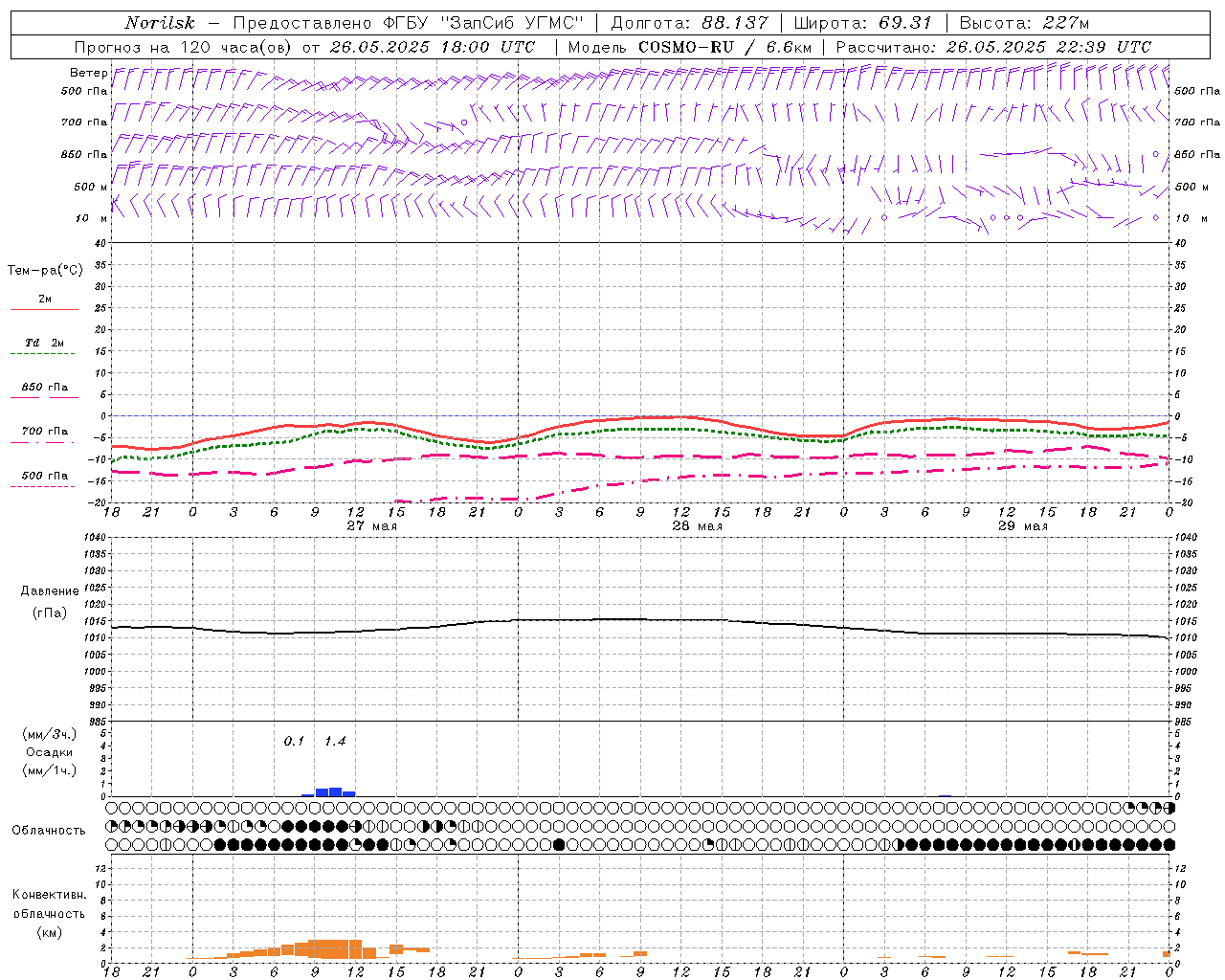Click the station name "Norilsk" in the header
The height and width of the screenshot is (980, 1225).
(x=160, y=23)
